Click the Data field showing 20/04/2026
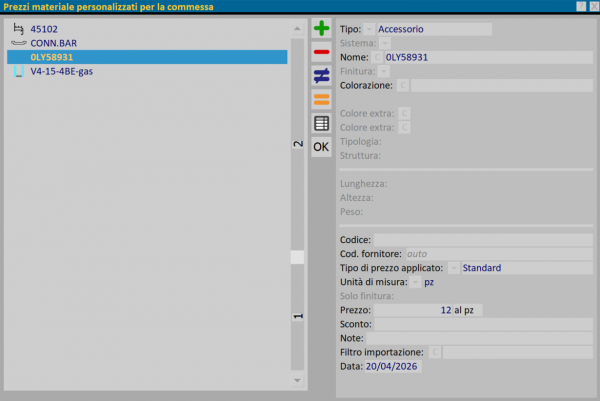The height and width of the screenshot is (401, 600). click(x=392, y=367)
